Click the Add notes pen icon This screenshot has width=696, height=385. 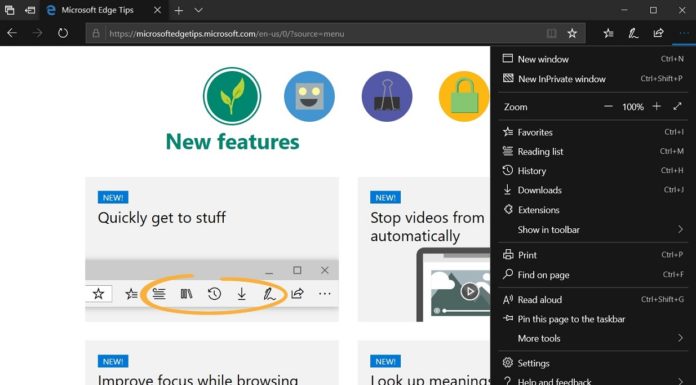tap(633, 33)
